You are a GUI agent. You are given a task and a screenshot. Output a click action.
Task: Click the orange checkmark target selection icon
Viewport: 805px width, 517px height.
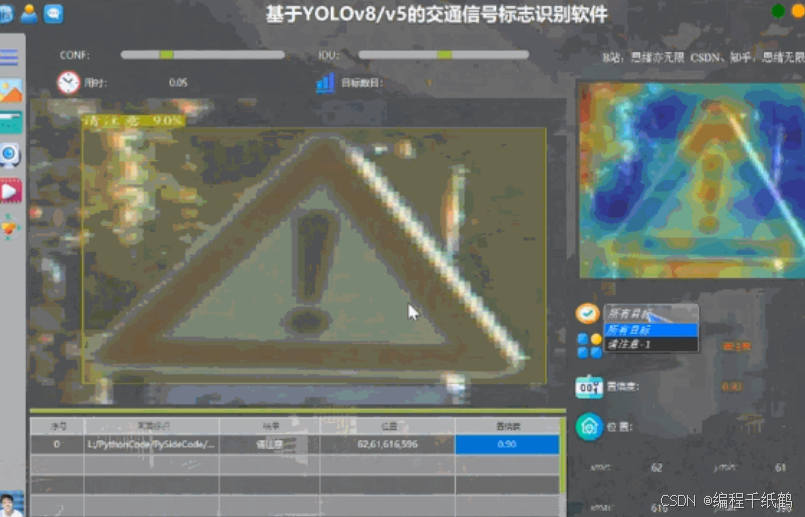coord(588,313)
